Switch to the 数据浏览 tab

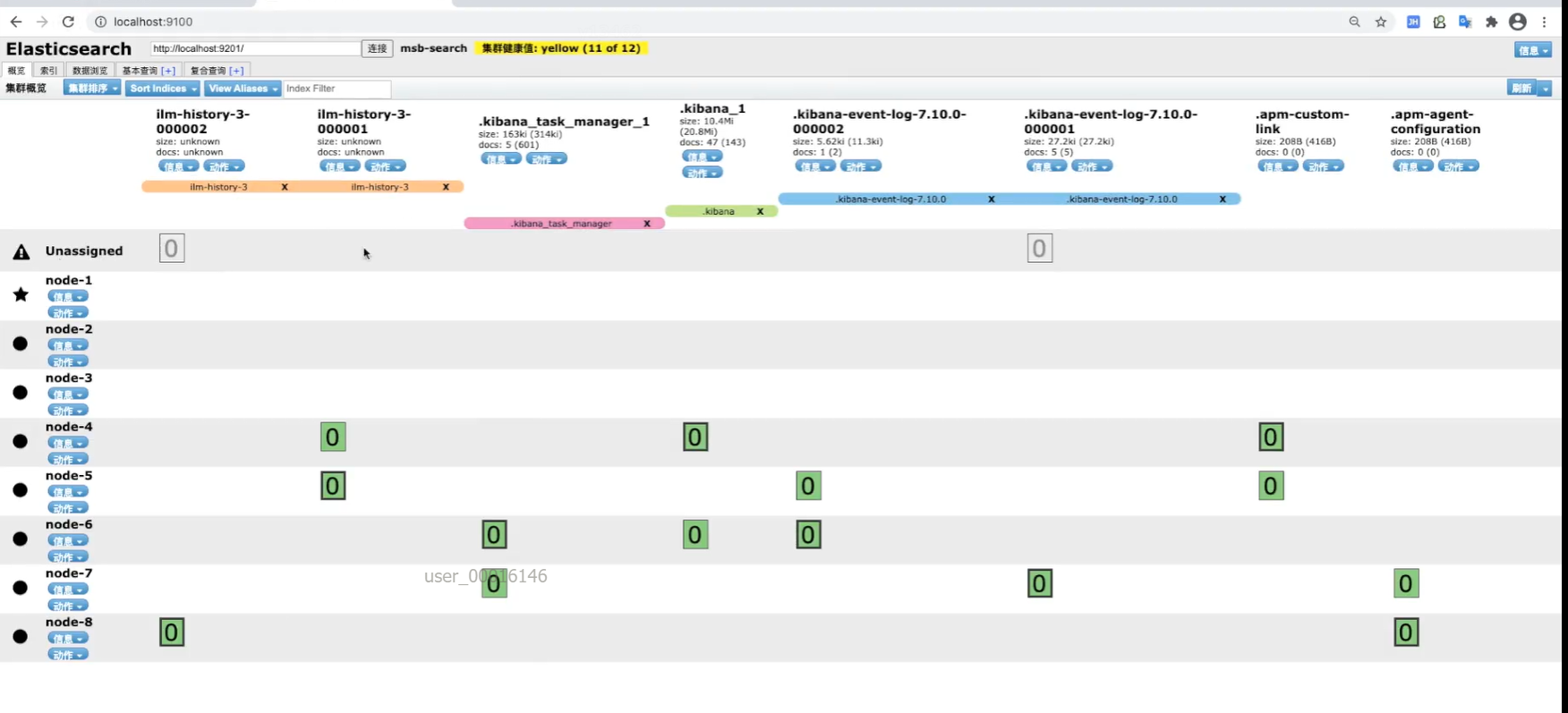(x=89, y=71)
